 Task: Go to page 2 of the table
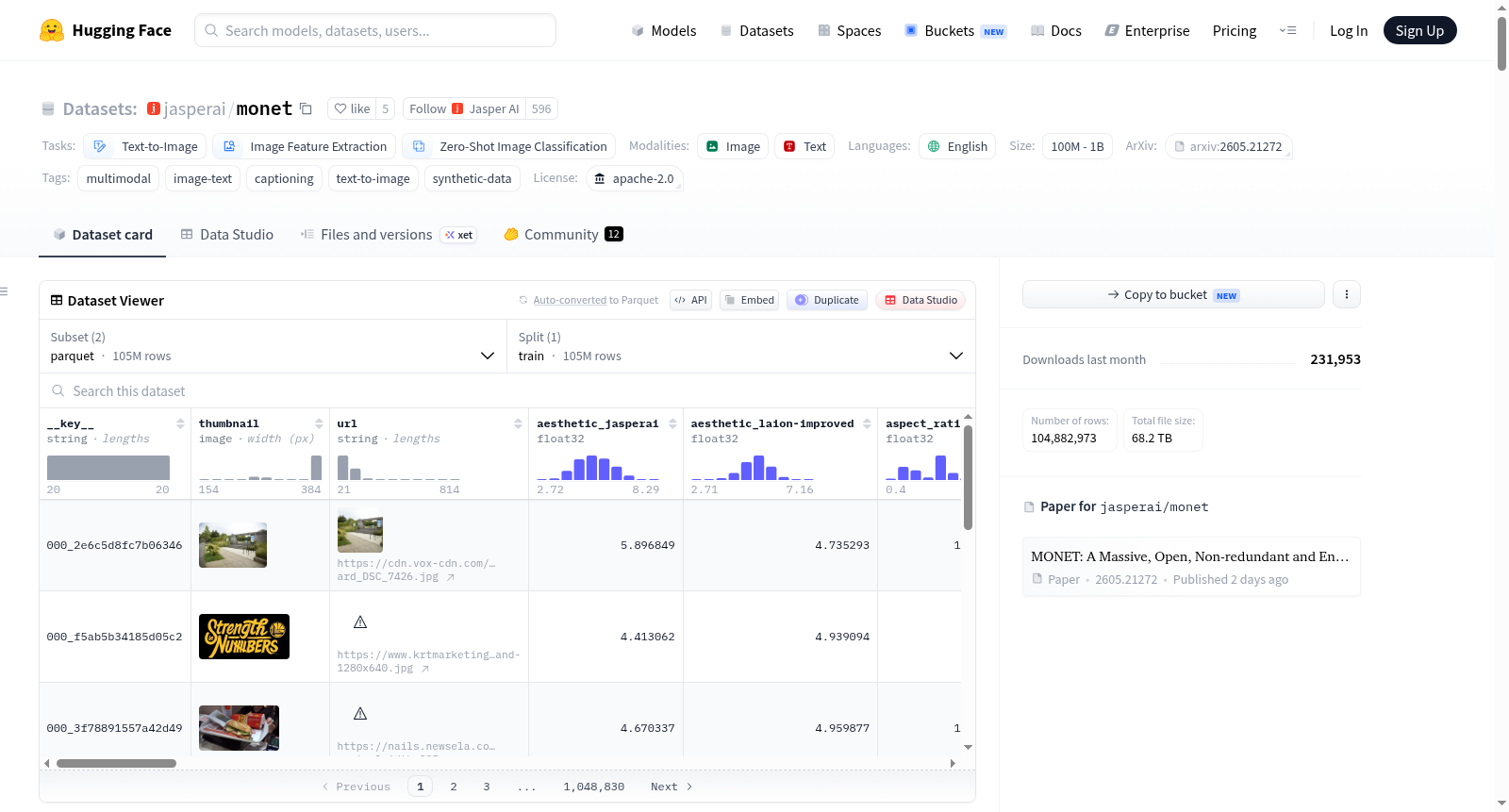(454, 787)
